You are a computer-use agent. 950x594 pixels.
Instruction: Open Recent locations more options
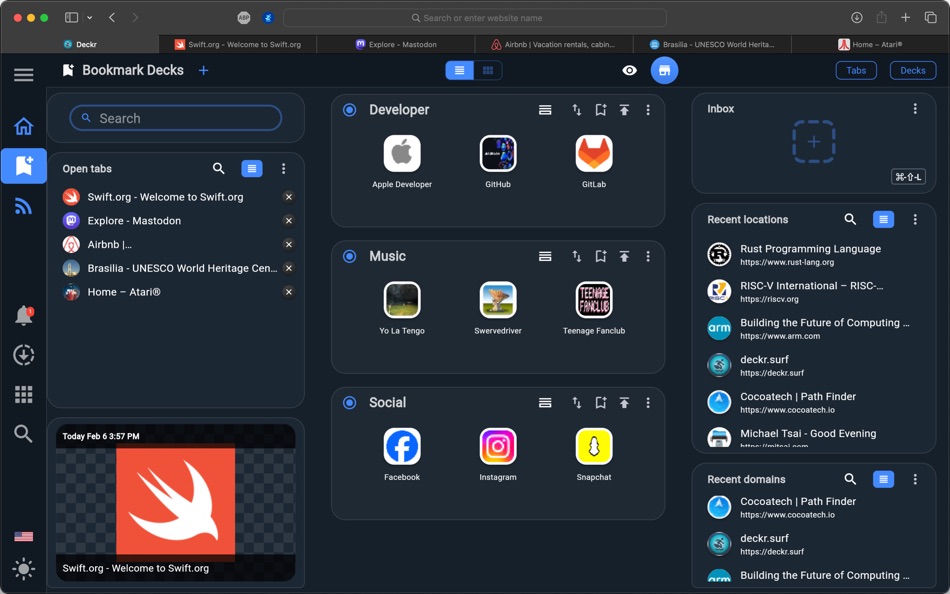915,219
